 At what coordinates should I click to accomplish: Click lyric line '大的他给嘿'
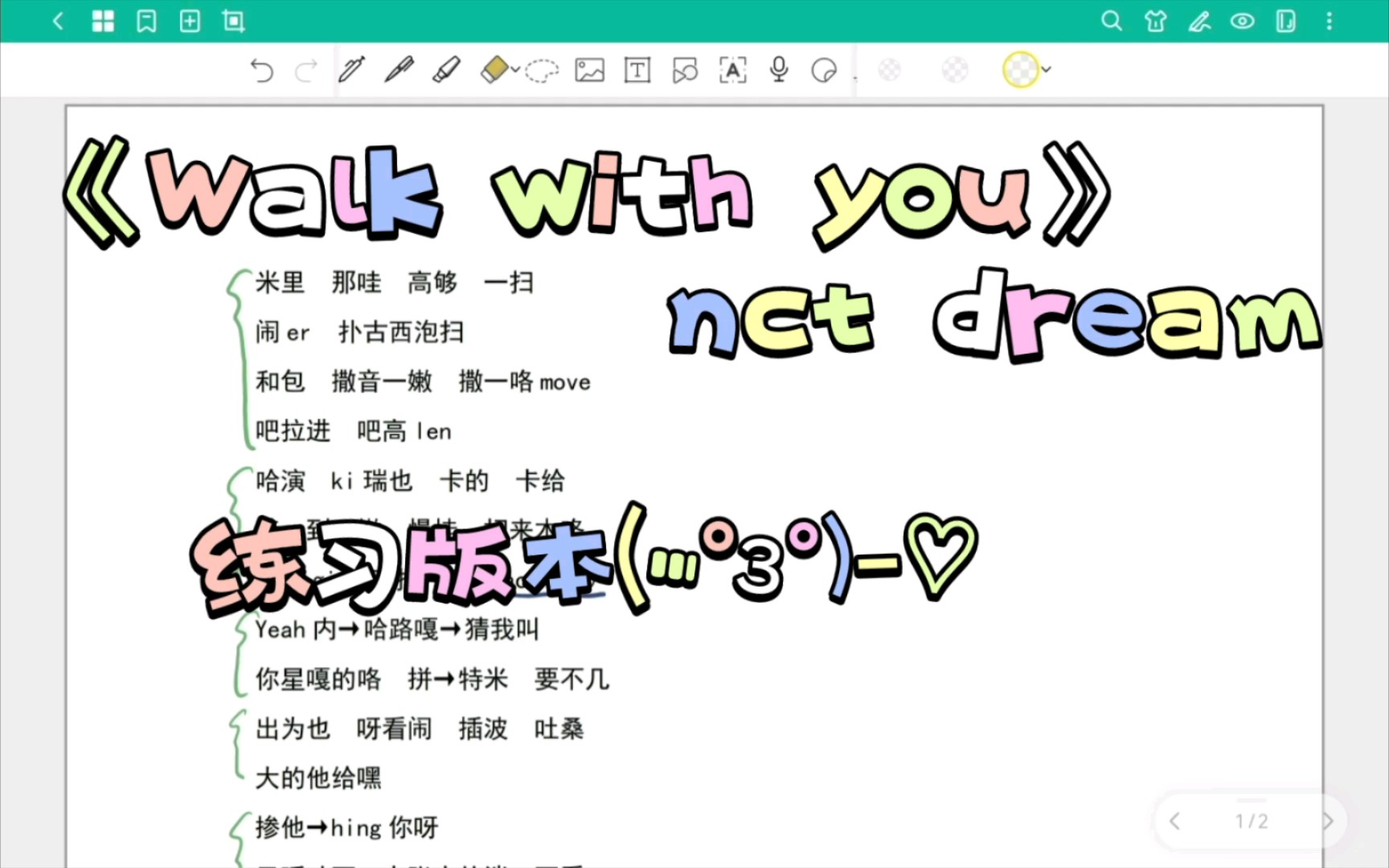318,778
